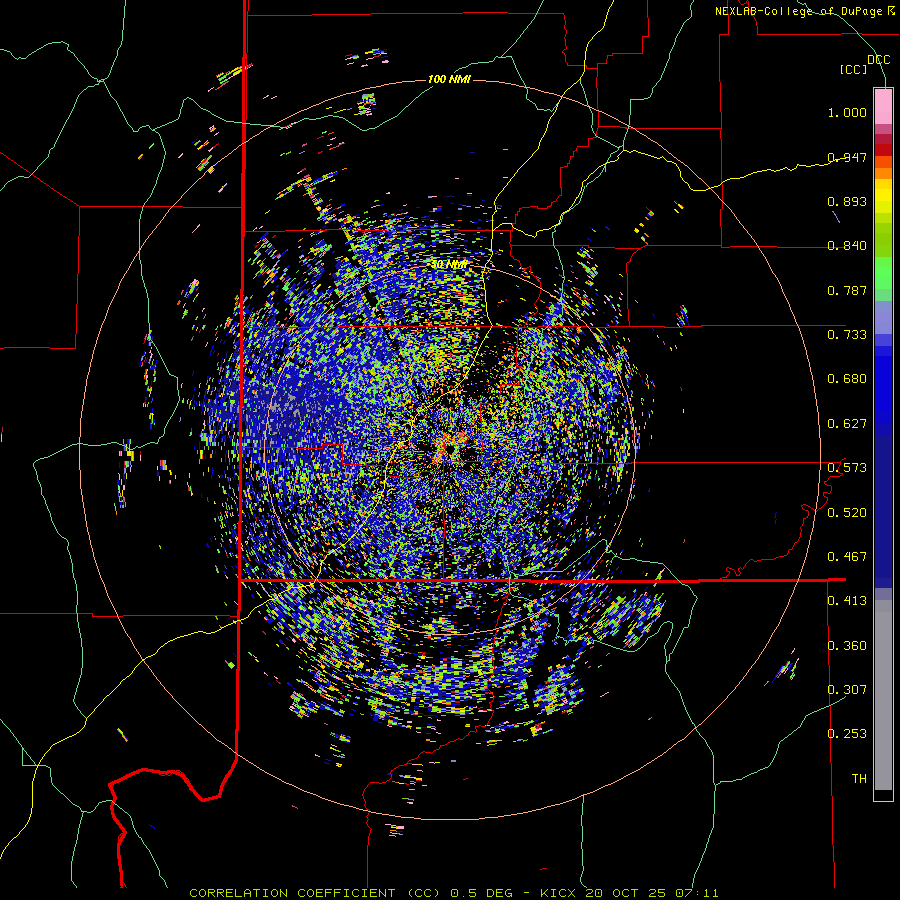Click the 0.573 legend value

pyautogui.click(x=847, y=468)
